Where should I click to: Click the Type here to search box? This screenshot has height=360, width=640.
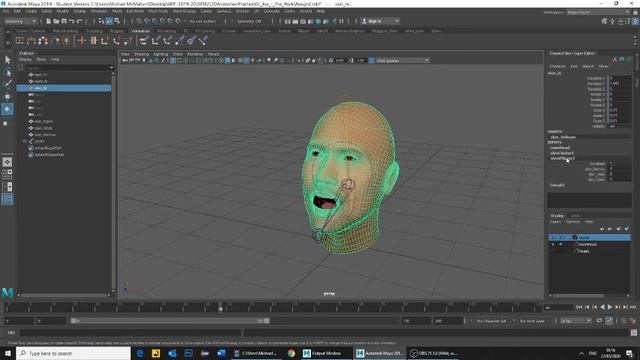point(73,353)
